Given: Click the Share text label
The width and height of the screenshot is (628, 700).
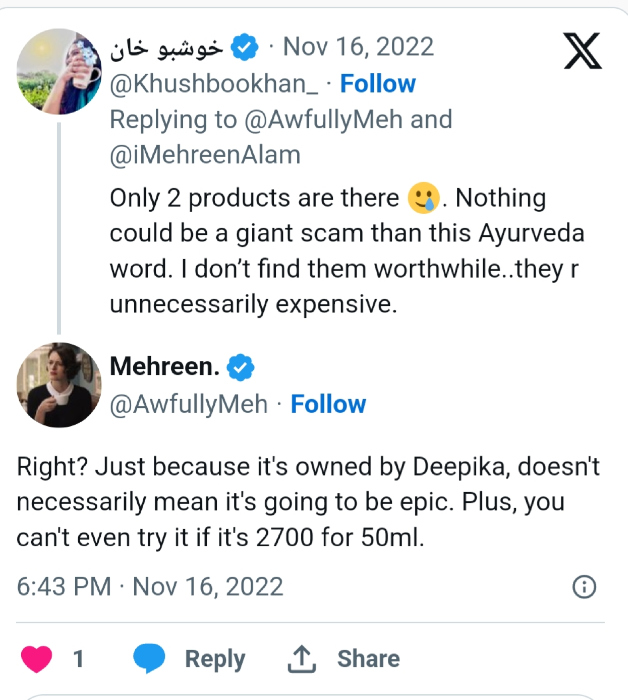Looking at the screenshot, I should [368, 659].
